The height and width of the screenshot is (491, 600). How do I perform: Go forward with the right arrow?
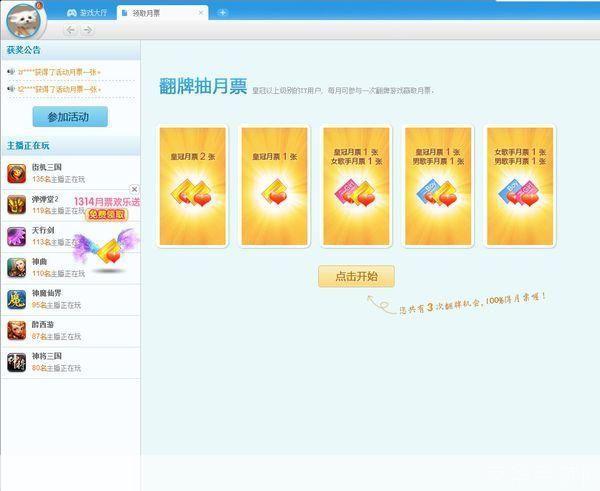click(88, 30)
